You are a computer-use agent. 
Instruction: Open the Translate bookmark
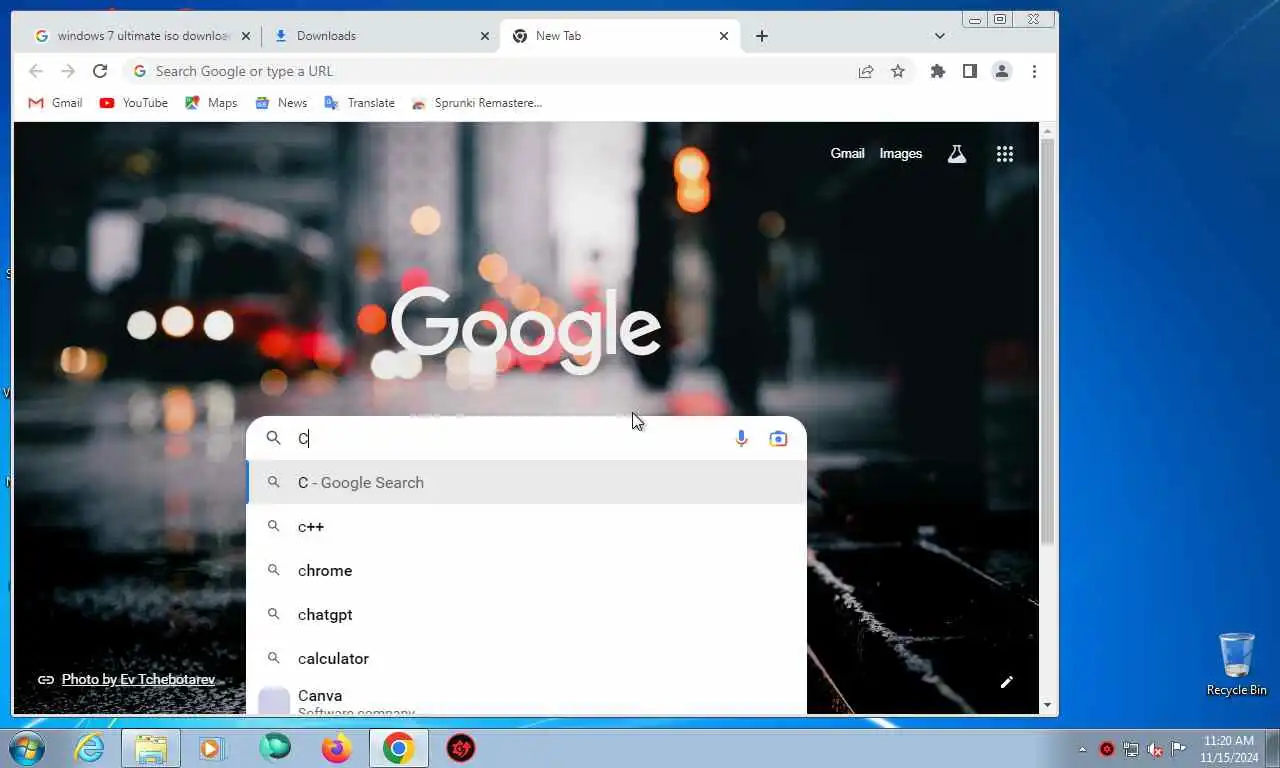[x=360, y=103]
